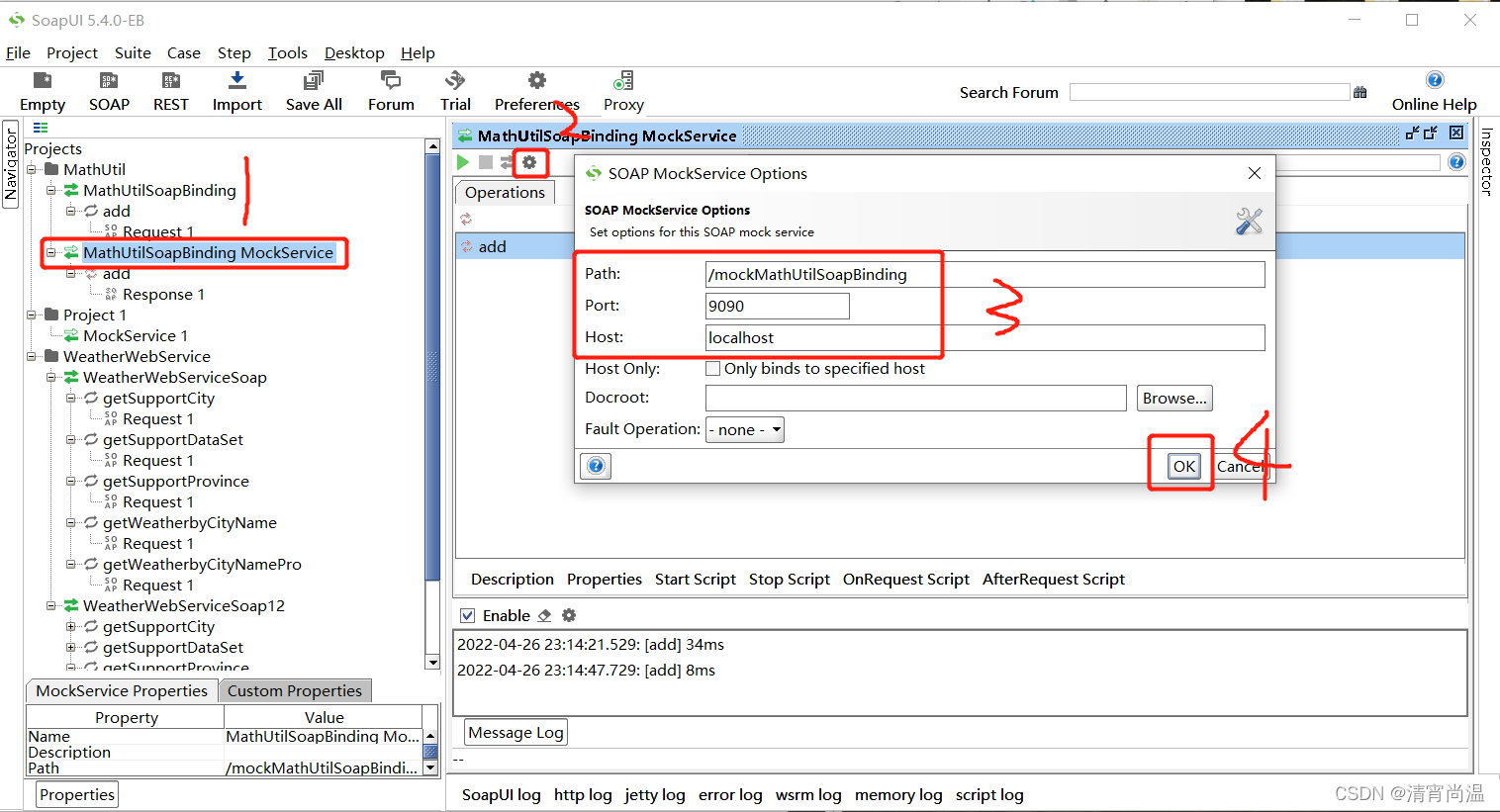
Task: Disable the Enable checkbox above the log
Action: tap(466, 615)
